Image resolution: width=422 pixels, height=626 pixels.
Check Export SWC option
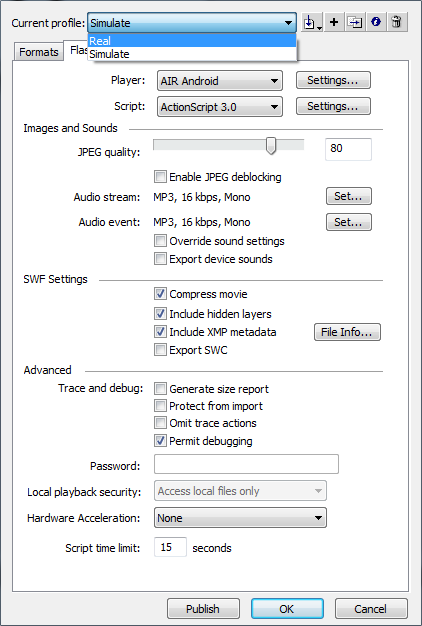tap(160, 350)
